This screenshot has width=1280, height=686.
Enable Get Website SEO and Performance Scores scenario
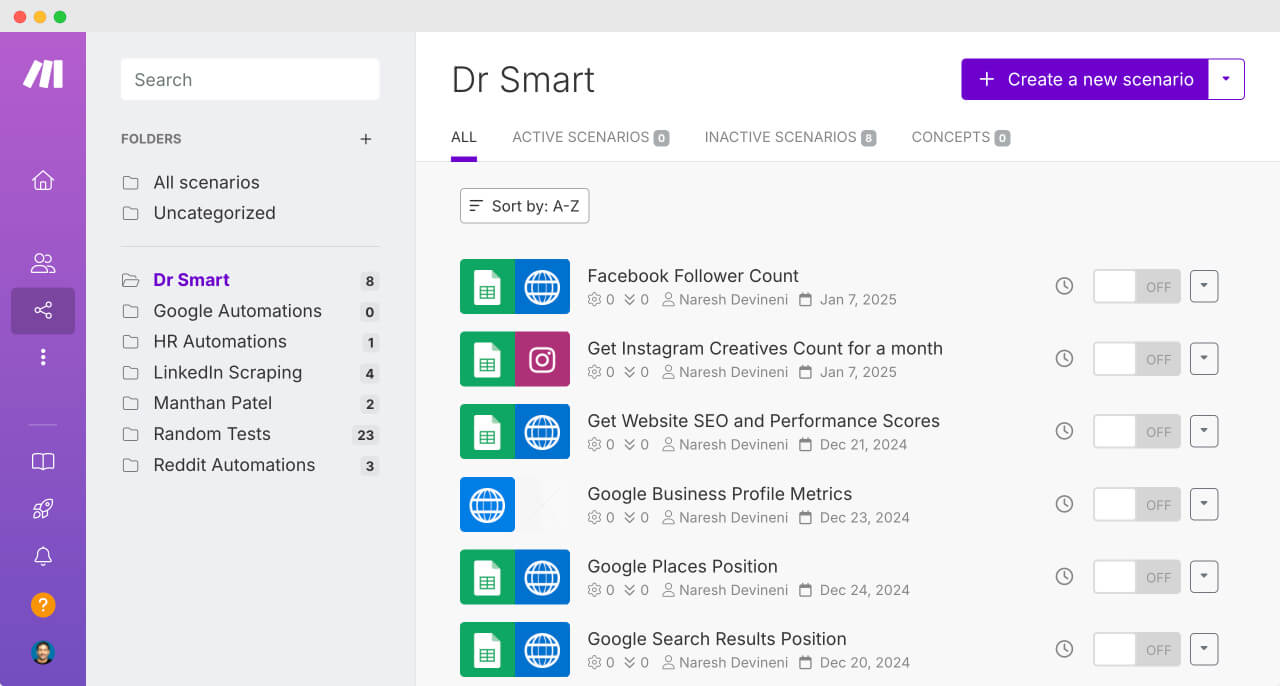point(1137,431)
